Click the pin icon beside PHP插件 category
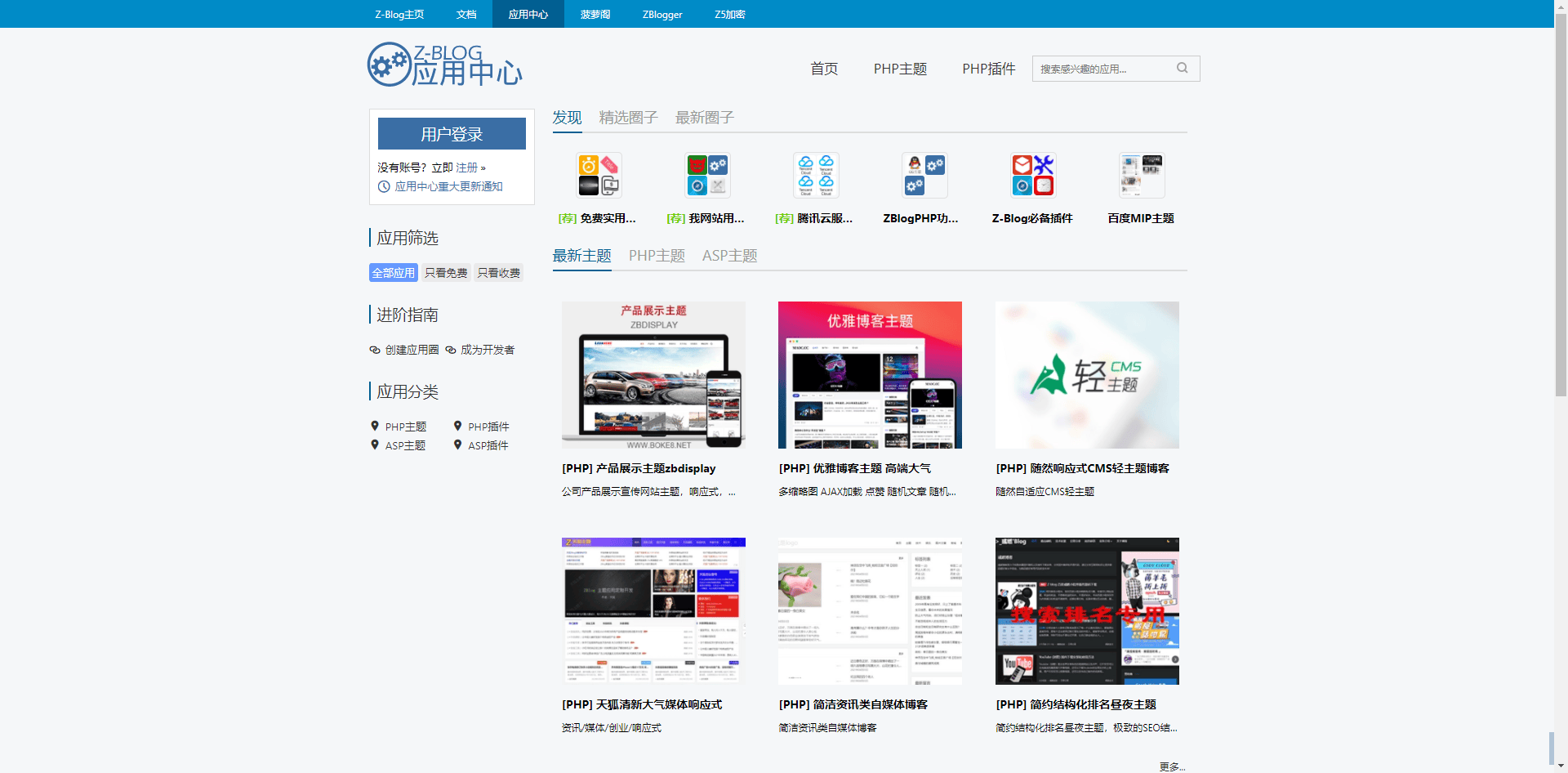 (458, 426)
